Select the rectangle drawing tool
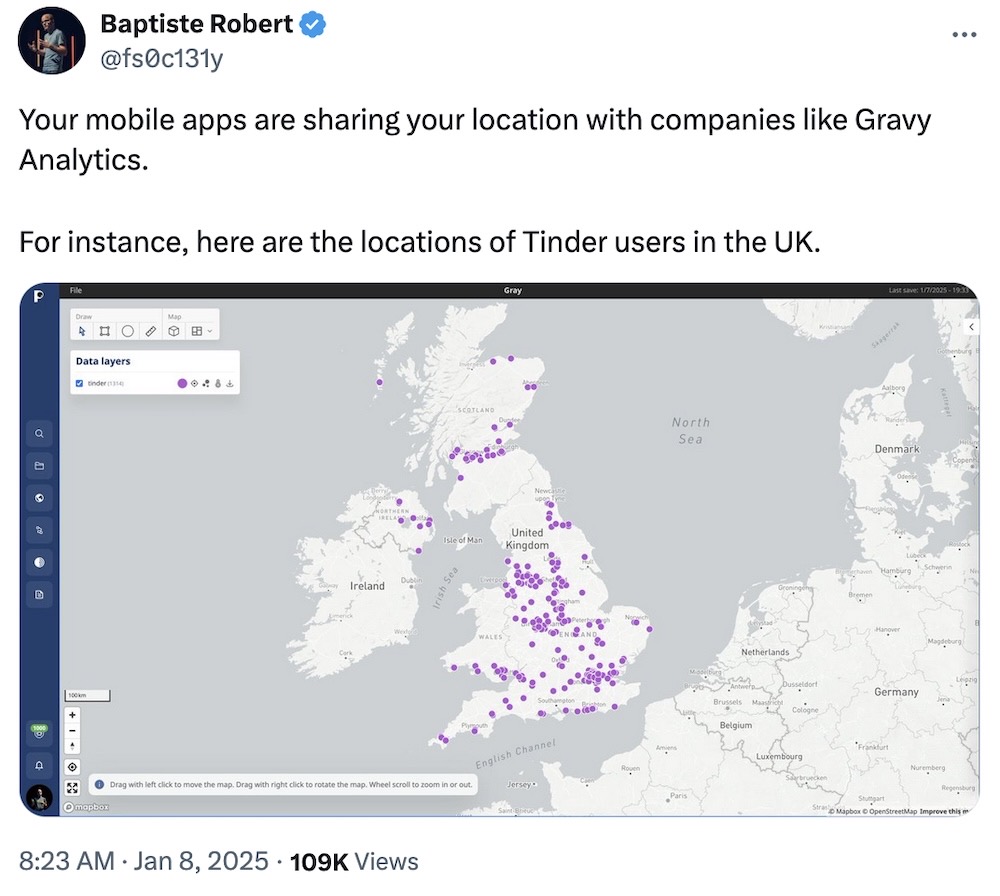 (x=103, y=330)
